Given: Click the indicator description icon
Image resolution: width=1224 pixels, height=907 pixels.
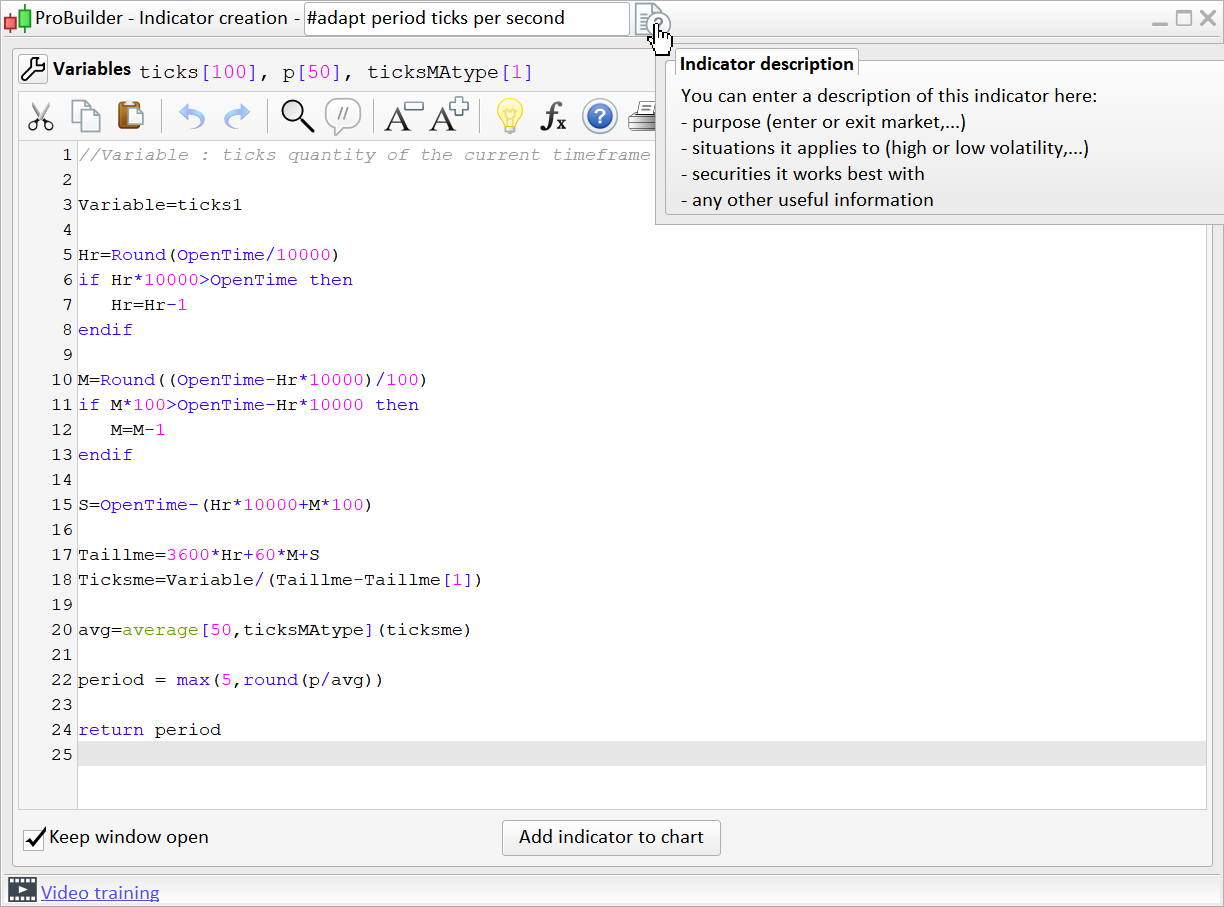Looking at the screenshot, I should click(x=652, y=19).
